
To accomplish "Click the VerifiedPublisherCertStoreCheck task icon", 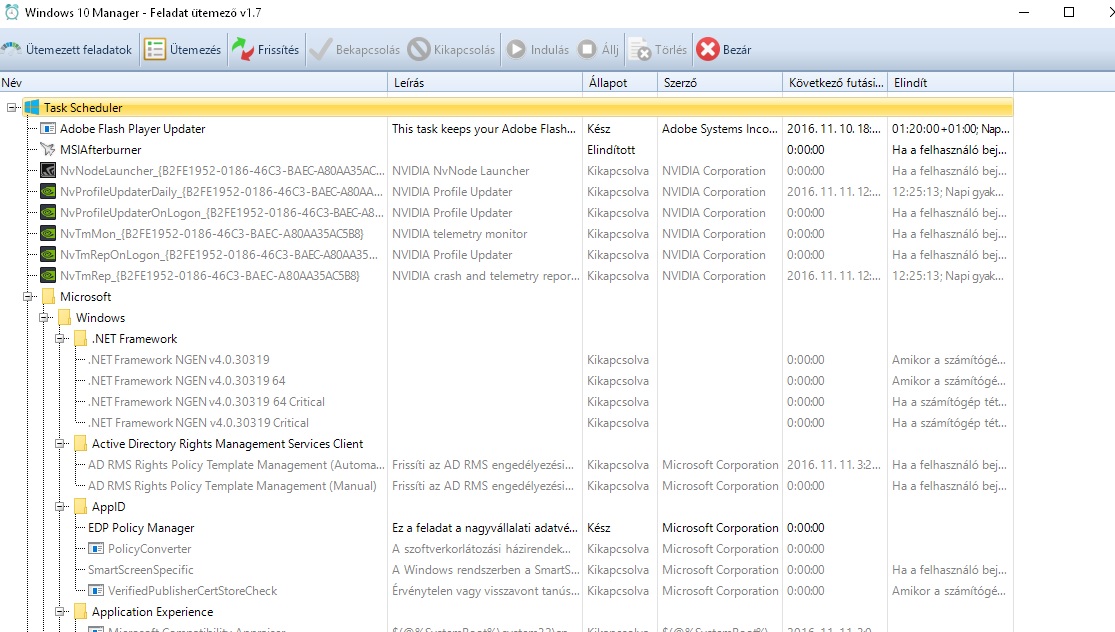I will coord(96,591).
